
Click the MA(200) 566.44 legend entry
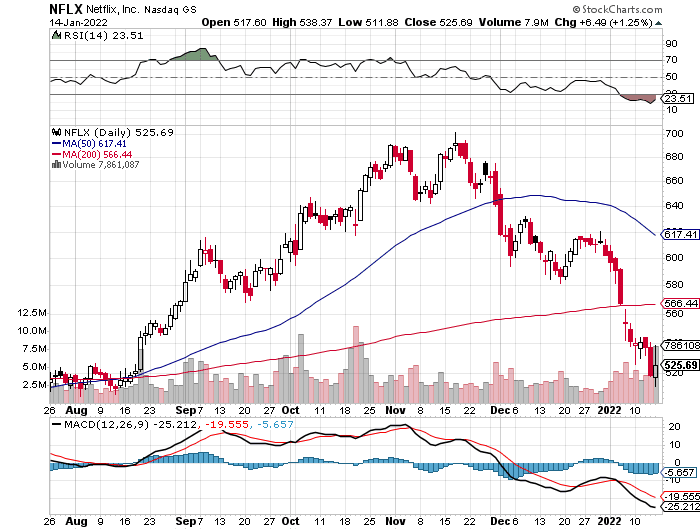coord(97,154)
